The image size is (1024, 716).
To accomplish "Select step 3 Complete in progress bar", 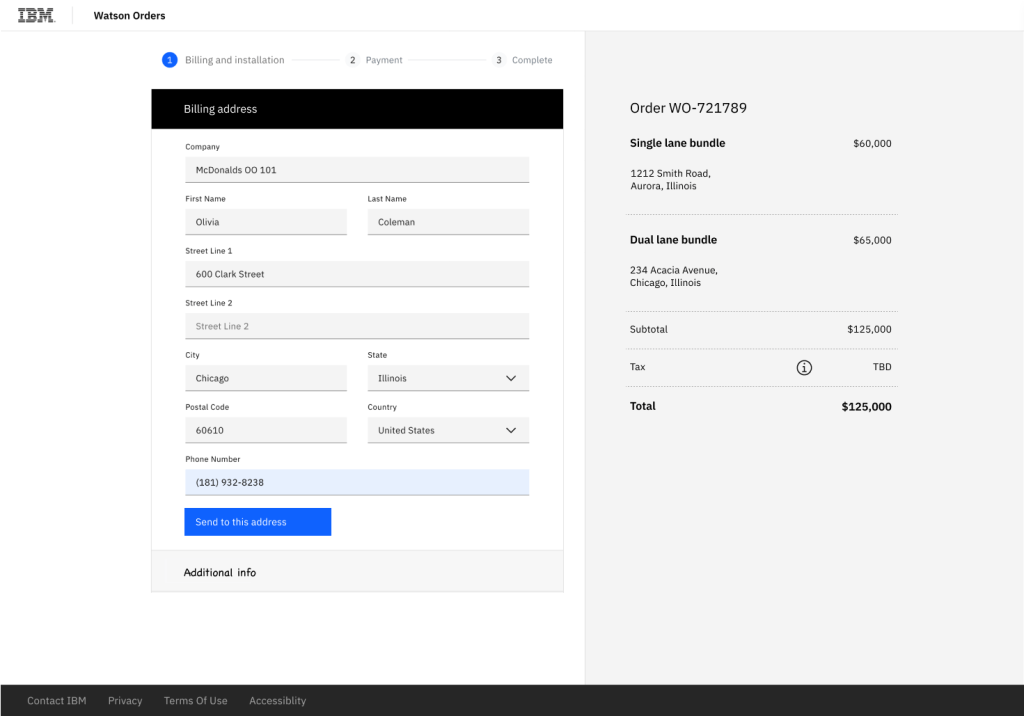I will 522,60.
